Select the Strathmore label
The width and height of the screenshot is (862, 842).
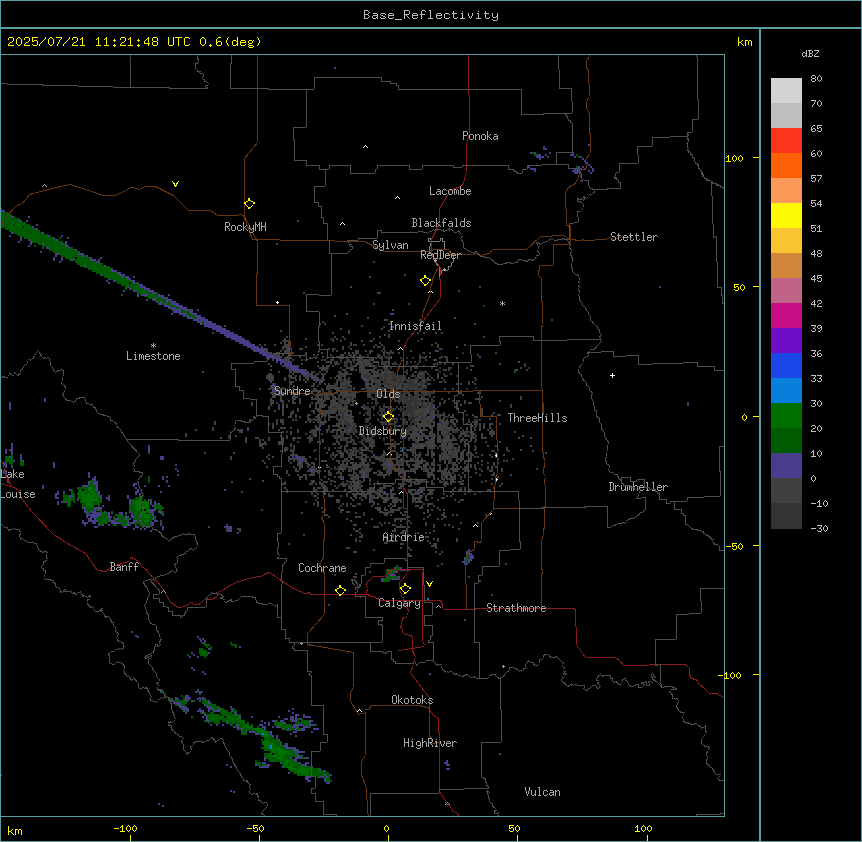coord(516,608)
